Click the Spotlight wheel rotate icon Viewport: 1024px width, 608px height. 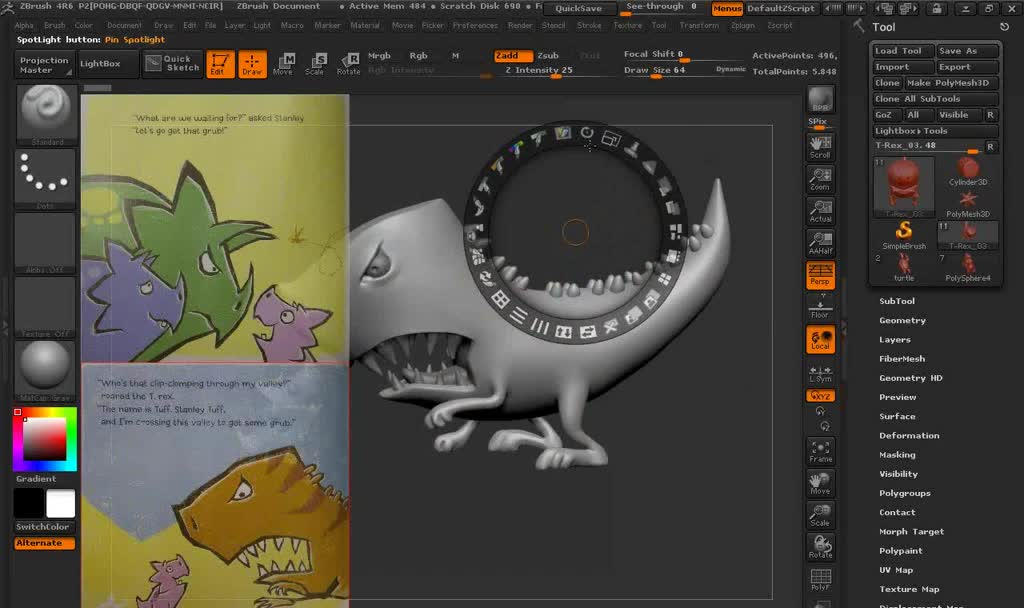click(586, 133)
